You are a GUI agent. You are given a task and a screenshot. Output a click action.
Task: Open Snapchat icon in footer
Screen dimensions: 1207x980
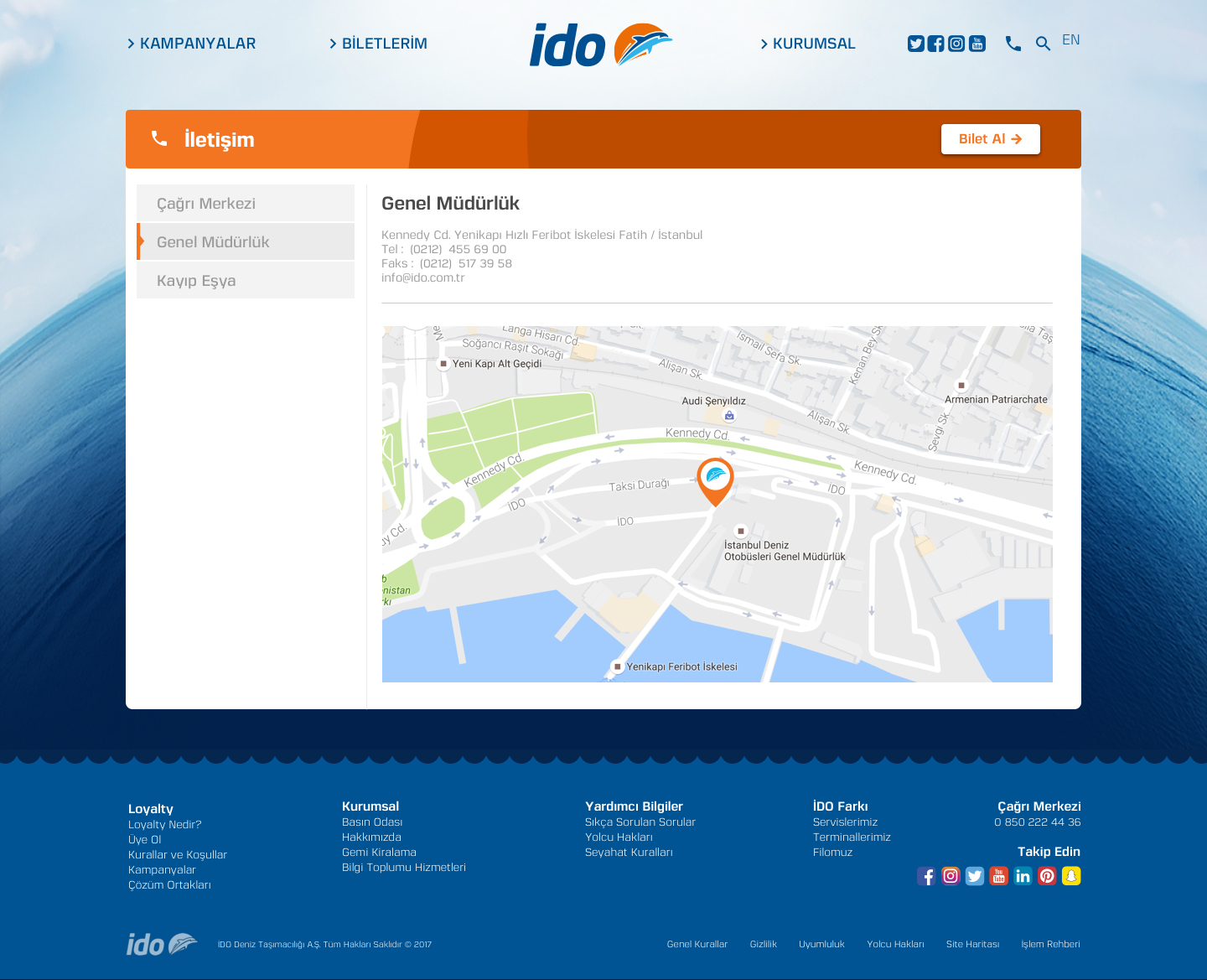(x=1071, y=876)
